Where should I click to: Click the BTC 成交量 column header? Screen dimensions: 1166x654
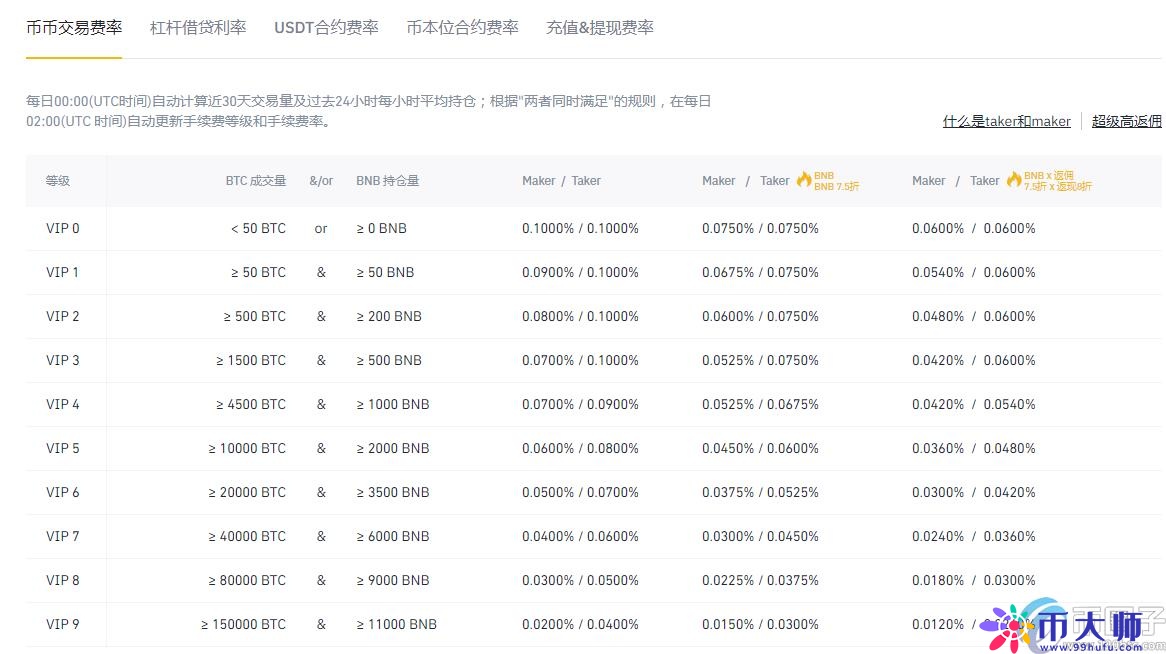[x=256, y=181]
